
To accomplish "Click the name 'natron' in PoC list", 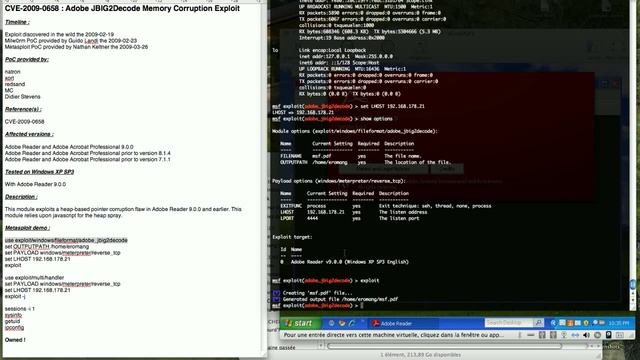I will pyautogui.click(x=12, y=71).
